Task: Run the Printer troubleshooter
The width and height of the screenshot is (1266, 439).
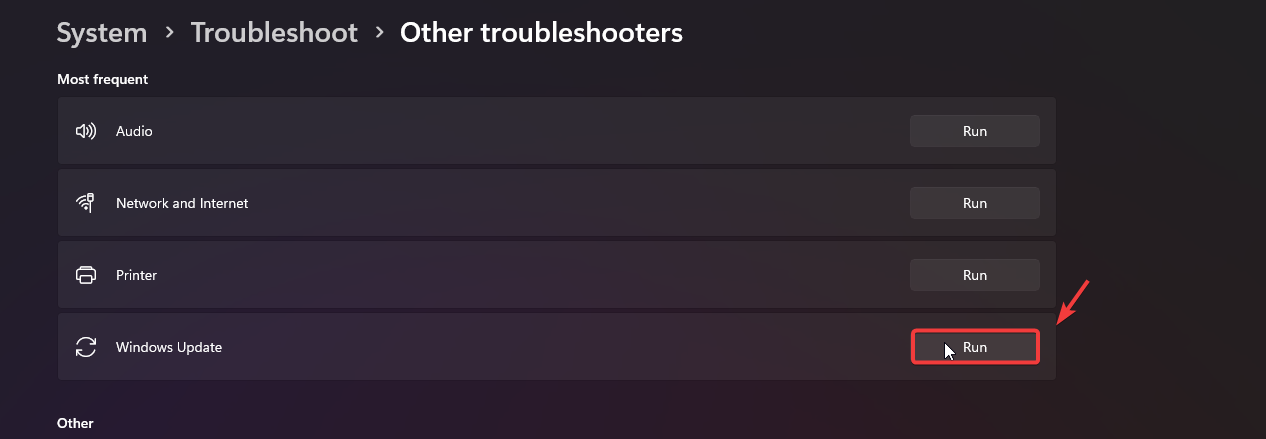Action: pos(974,275)
